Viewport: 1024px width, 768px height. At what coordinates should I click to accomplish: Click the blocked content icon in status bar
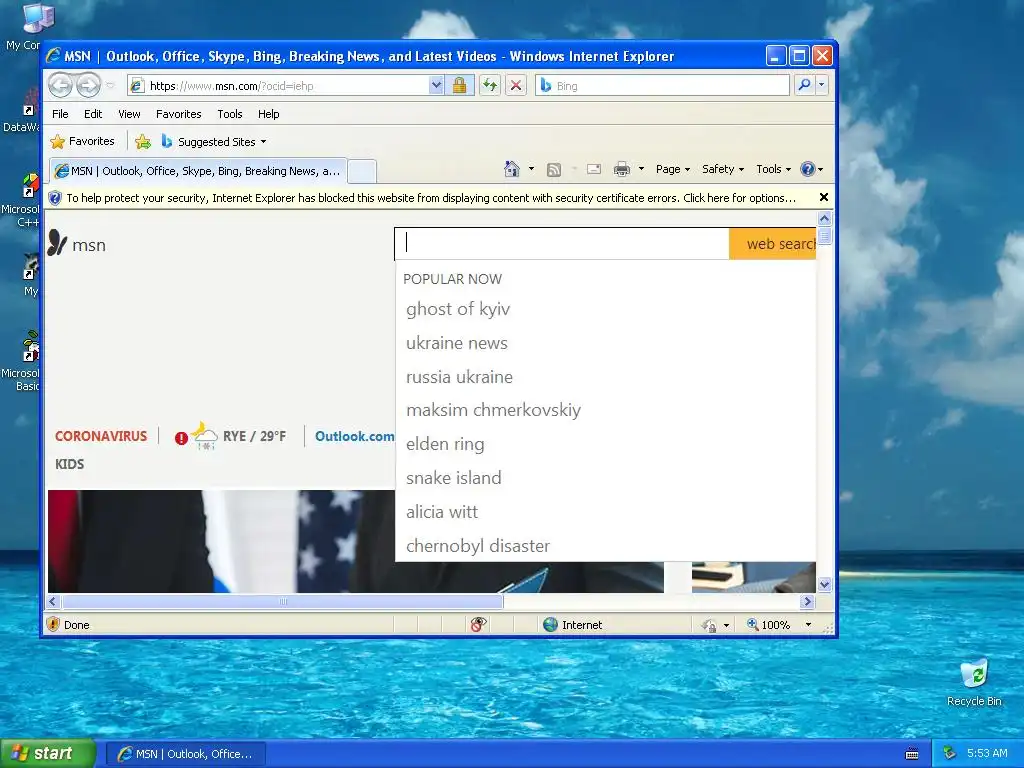478,624
